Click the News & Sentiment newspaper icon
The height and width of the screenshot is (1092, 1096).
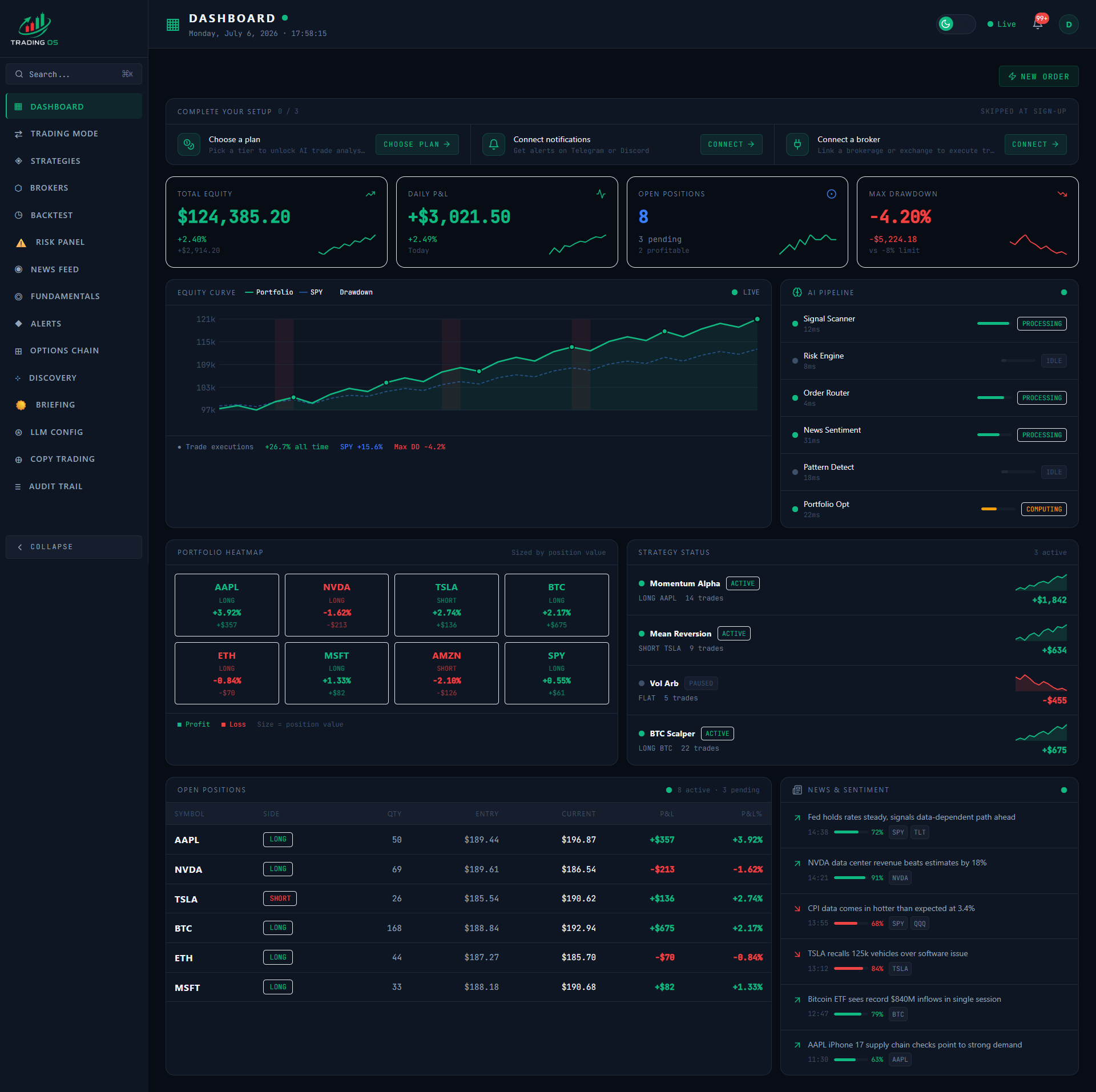click(797, 790)
